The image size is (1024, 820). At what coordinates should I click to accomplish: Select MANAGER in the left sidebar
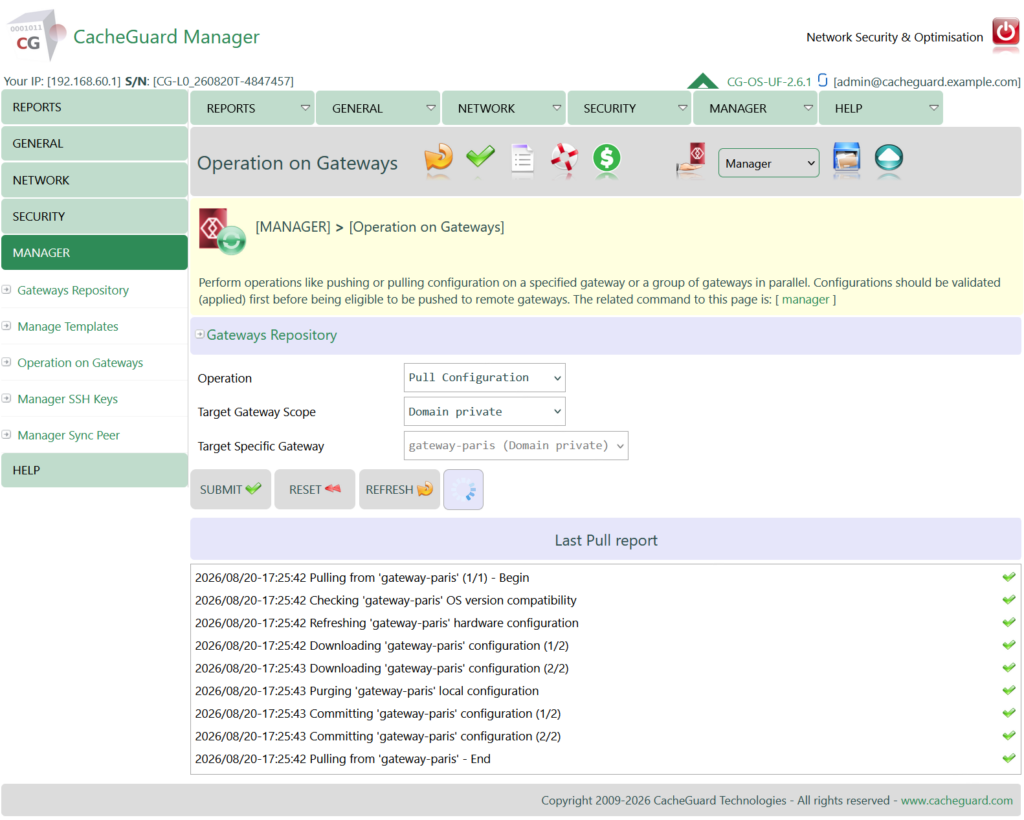point(95,253)
